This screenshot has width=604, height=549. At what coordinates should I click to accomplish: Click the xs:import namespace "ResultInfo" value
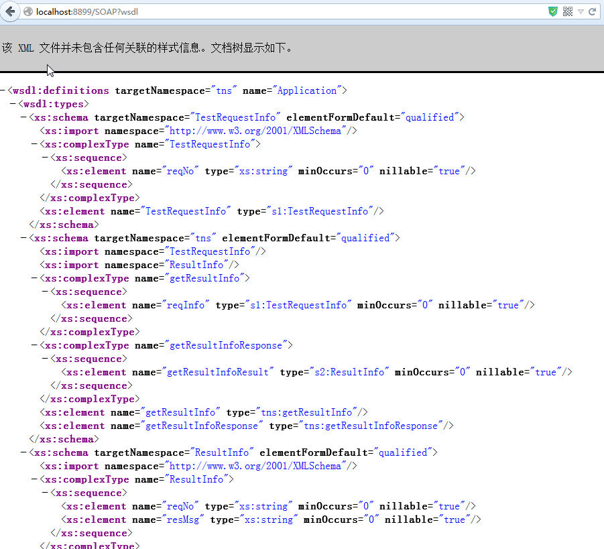pos(196,265)
